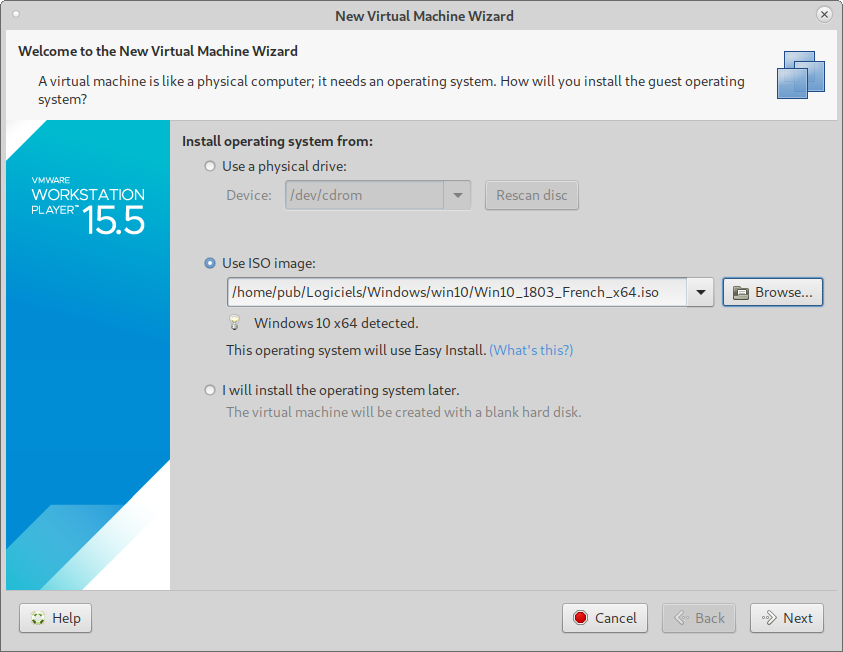The width and height of the screenshot is (843, 652).
Task: Click the folder icon on the Browse button
Action: coord(741,293)
